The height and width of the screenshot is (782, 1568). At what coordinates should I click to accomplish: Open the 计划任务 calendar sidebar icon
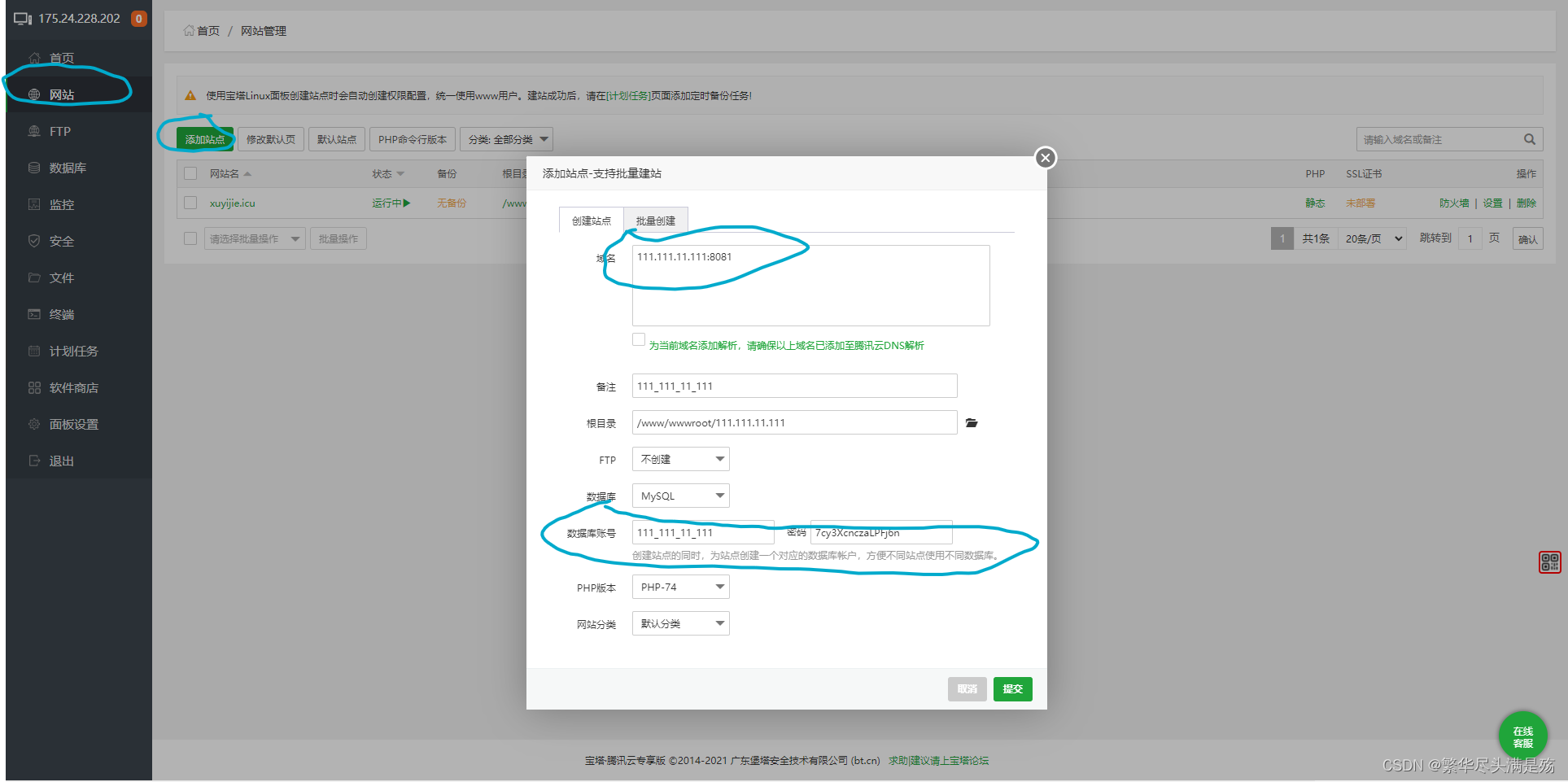pyautogui.click(x=34, y=351)
